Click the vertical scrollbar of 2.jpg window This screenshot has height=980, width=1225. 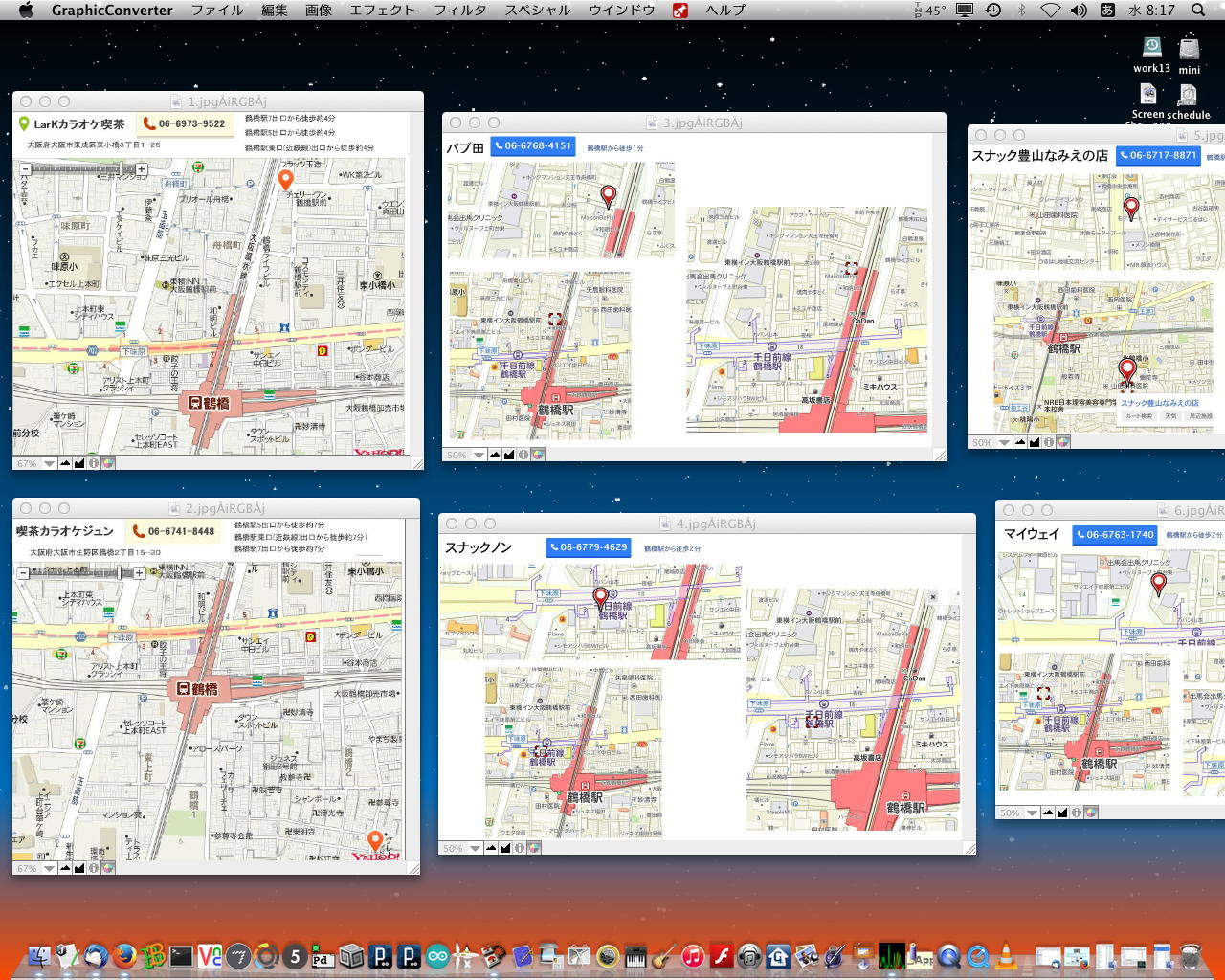click(x=412, y=690)
